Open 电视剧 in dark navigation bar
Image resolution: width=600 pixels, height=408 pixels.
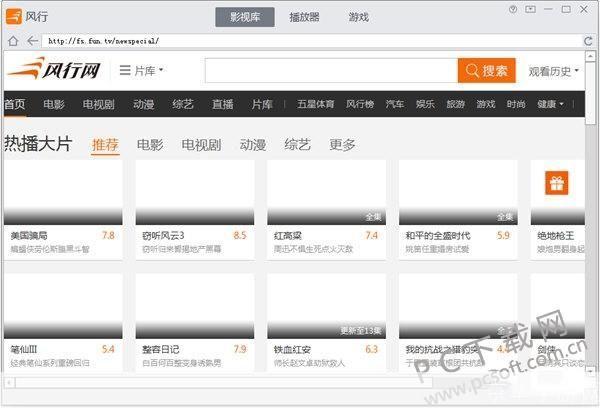tap(99, 104)
